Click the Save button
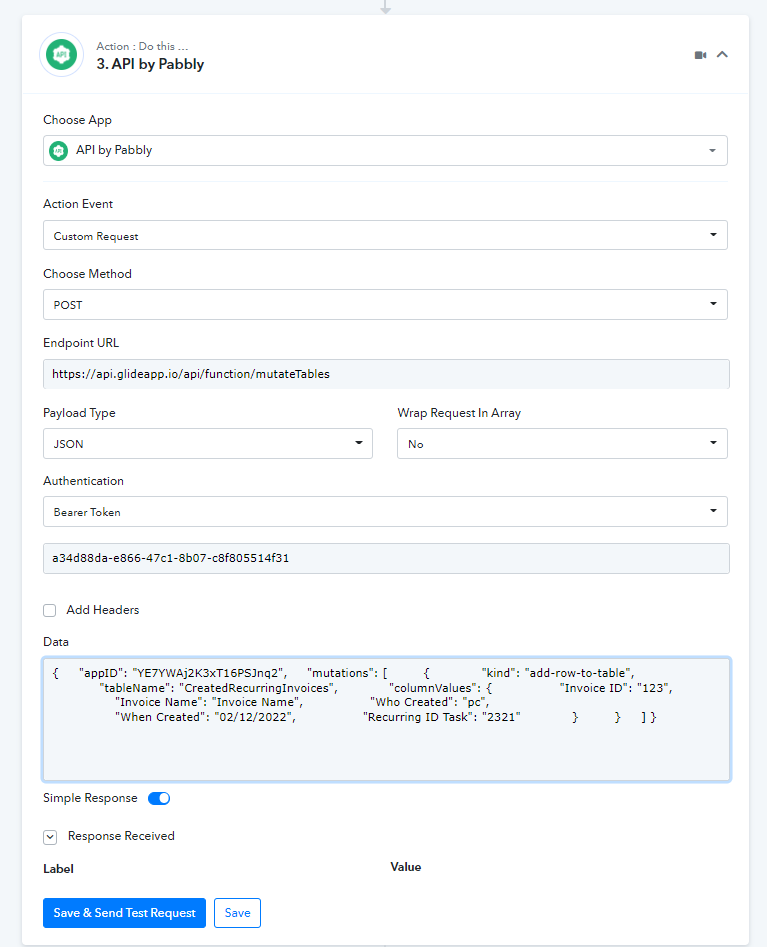 237,913
